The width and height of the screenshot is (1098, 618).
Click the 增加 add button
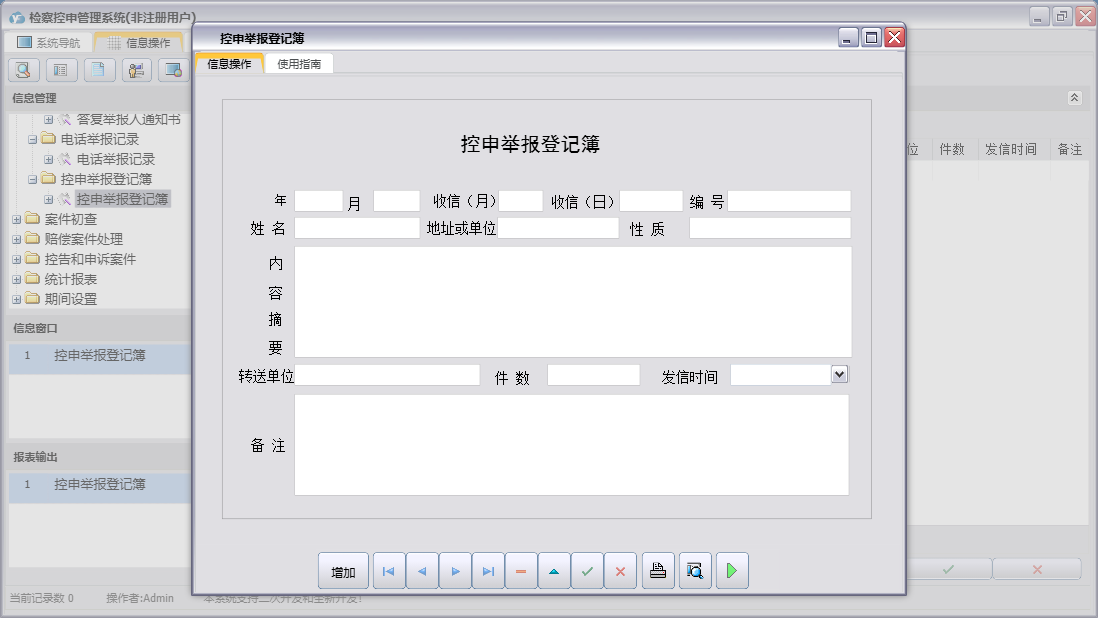tap(343, 571)
